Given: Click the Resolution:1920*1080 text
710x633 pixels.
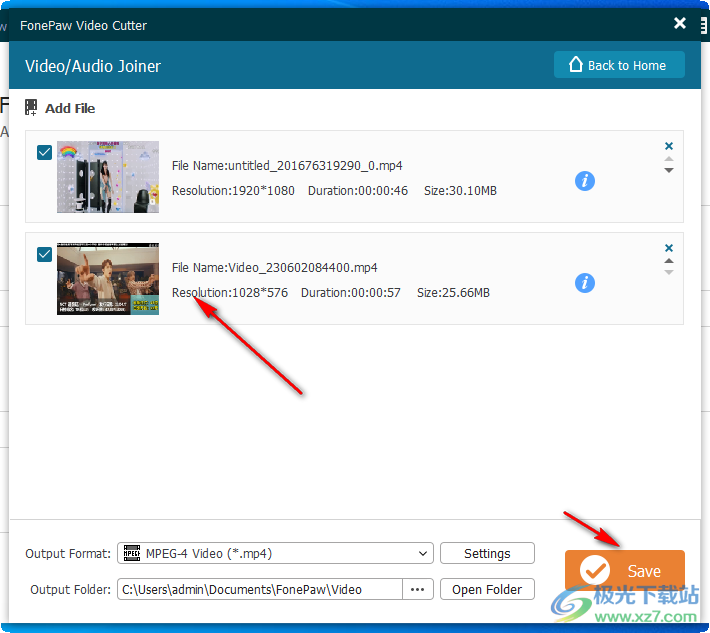Looking at the screenshot, I should point(233,191).
